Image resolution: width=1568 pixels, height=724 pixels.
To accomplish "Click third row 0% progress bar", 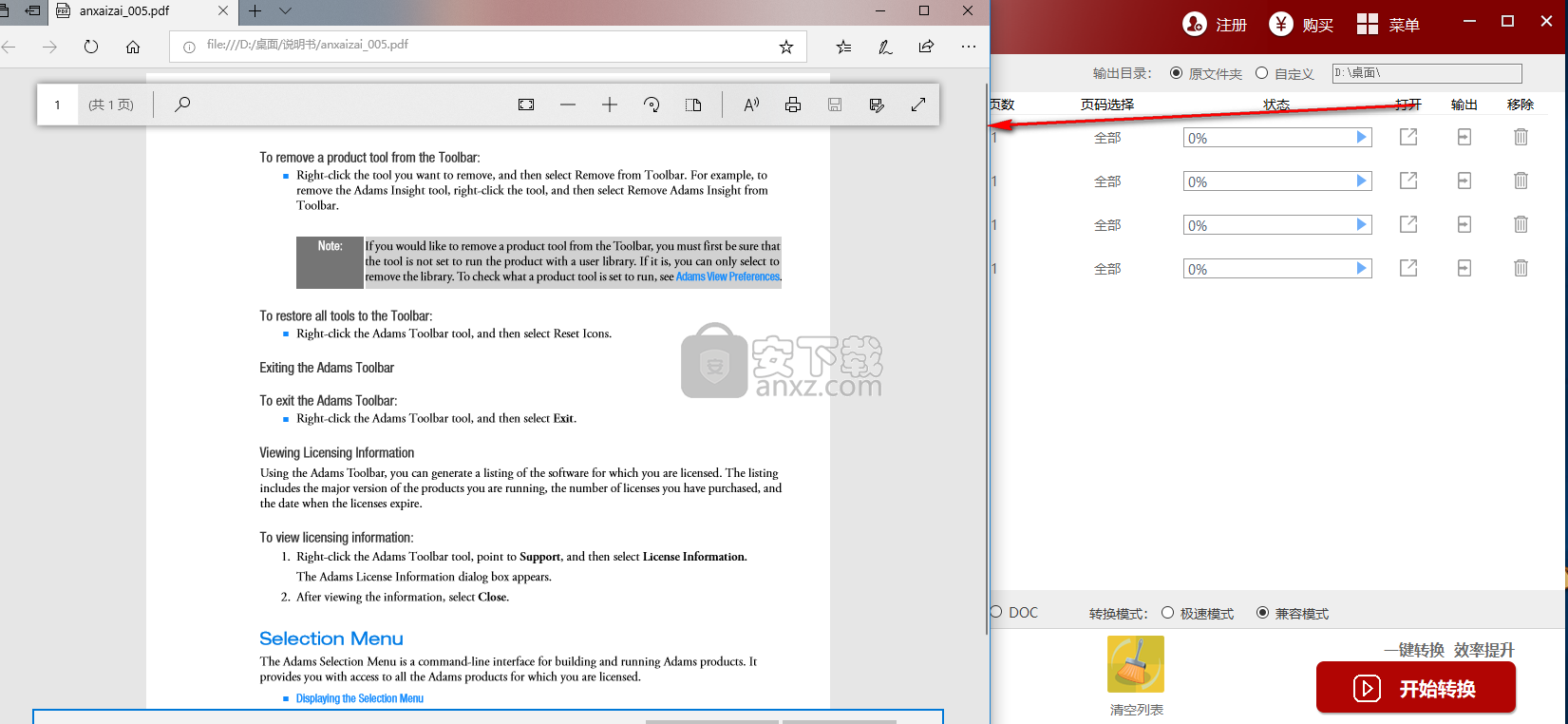I will click(1277, 225).
